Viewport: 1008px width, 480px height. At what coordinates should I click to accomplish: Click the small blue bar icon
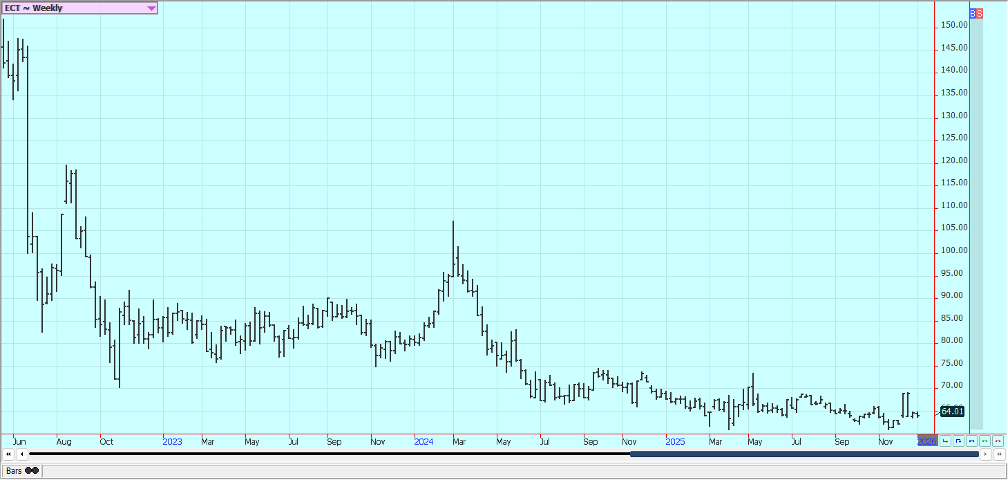click(972, 440)
